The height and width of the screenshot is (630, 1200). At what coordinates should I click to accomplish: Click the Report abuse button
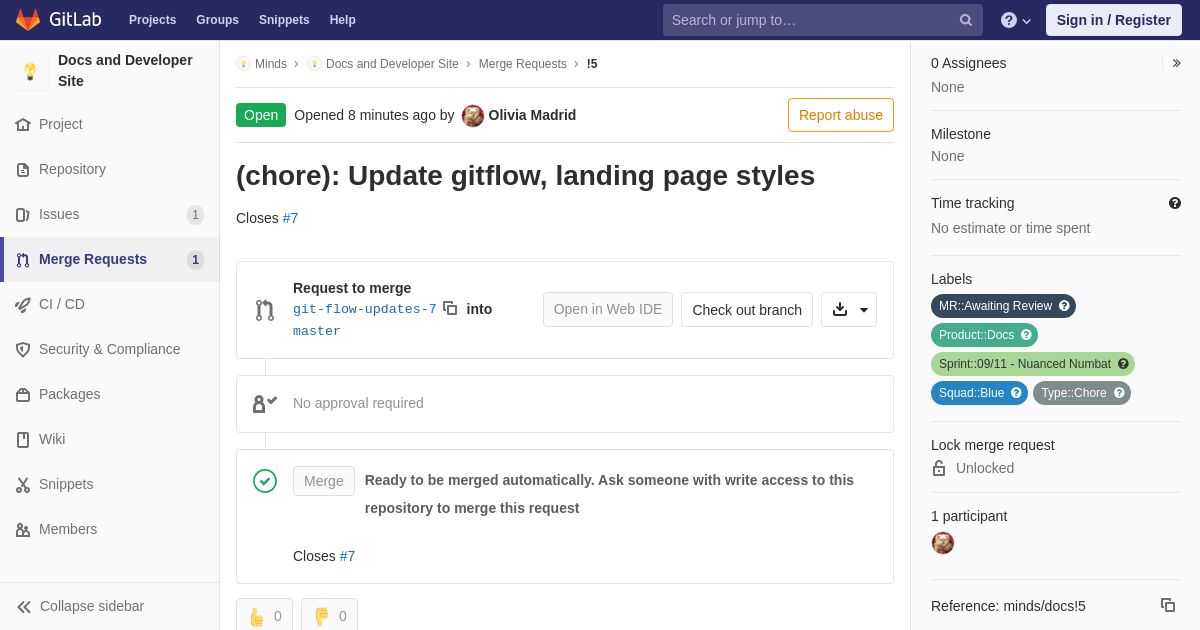pyautogui.click(x=841, y=115)
